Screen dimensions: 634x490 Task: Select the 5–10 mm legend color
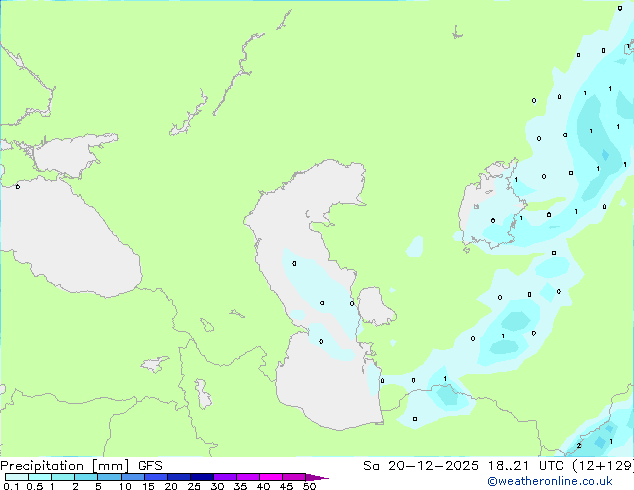tap(109, 477)
